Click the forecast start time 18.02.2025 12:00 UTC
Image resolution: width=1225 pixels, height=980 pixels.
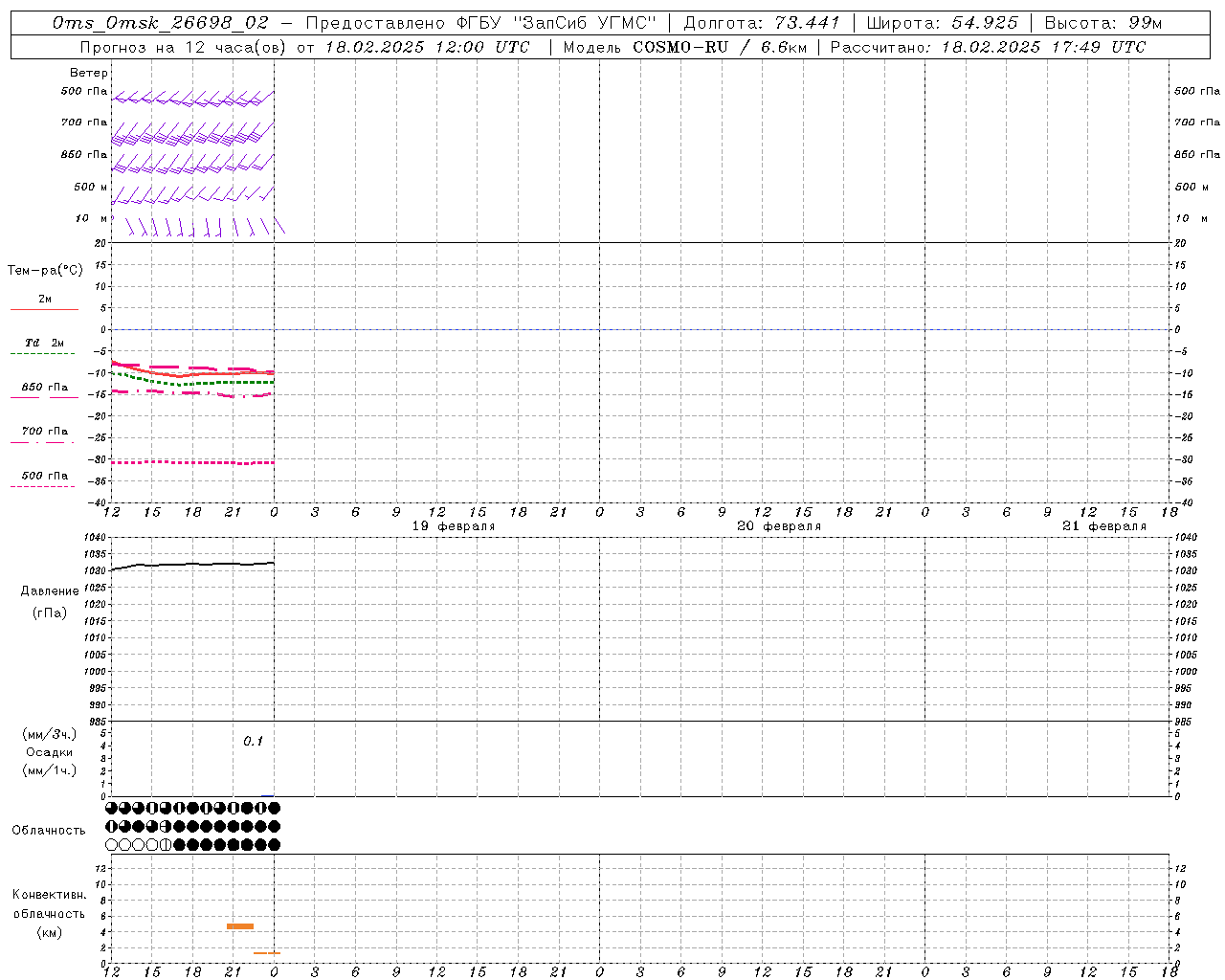coord(427,47)
